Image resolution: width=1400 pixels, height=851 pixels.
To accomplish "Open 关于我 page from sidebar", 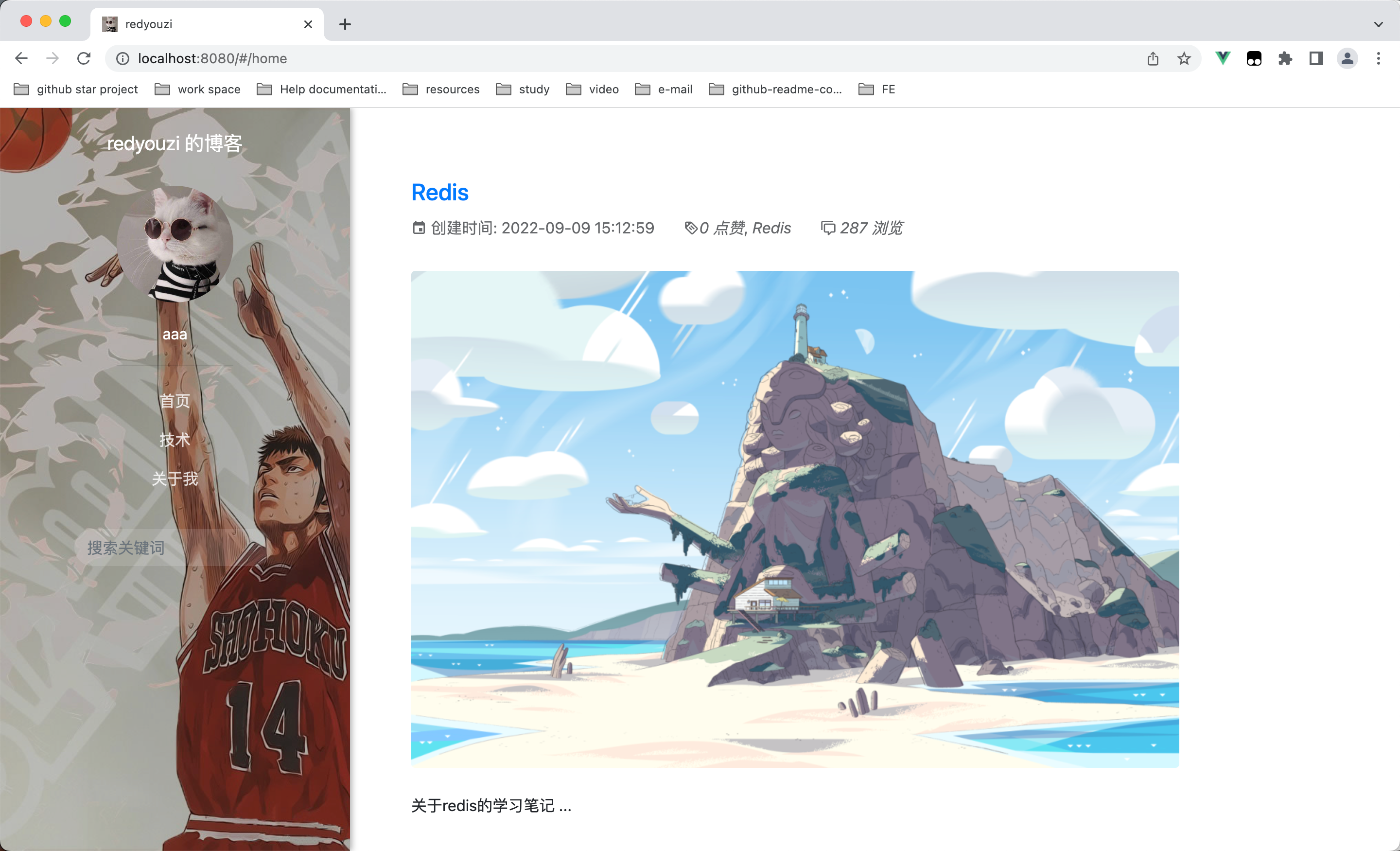I will (175, 479).
